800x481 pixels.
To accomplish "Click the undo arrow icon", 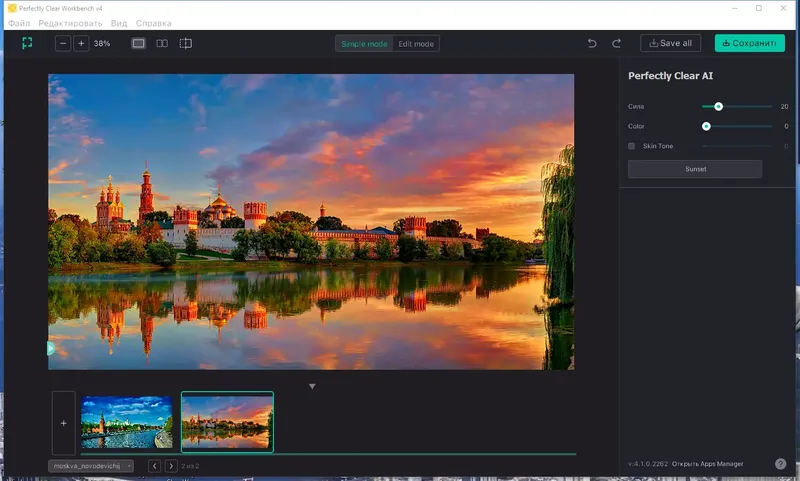I will click(592, 44).
